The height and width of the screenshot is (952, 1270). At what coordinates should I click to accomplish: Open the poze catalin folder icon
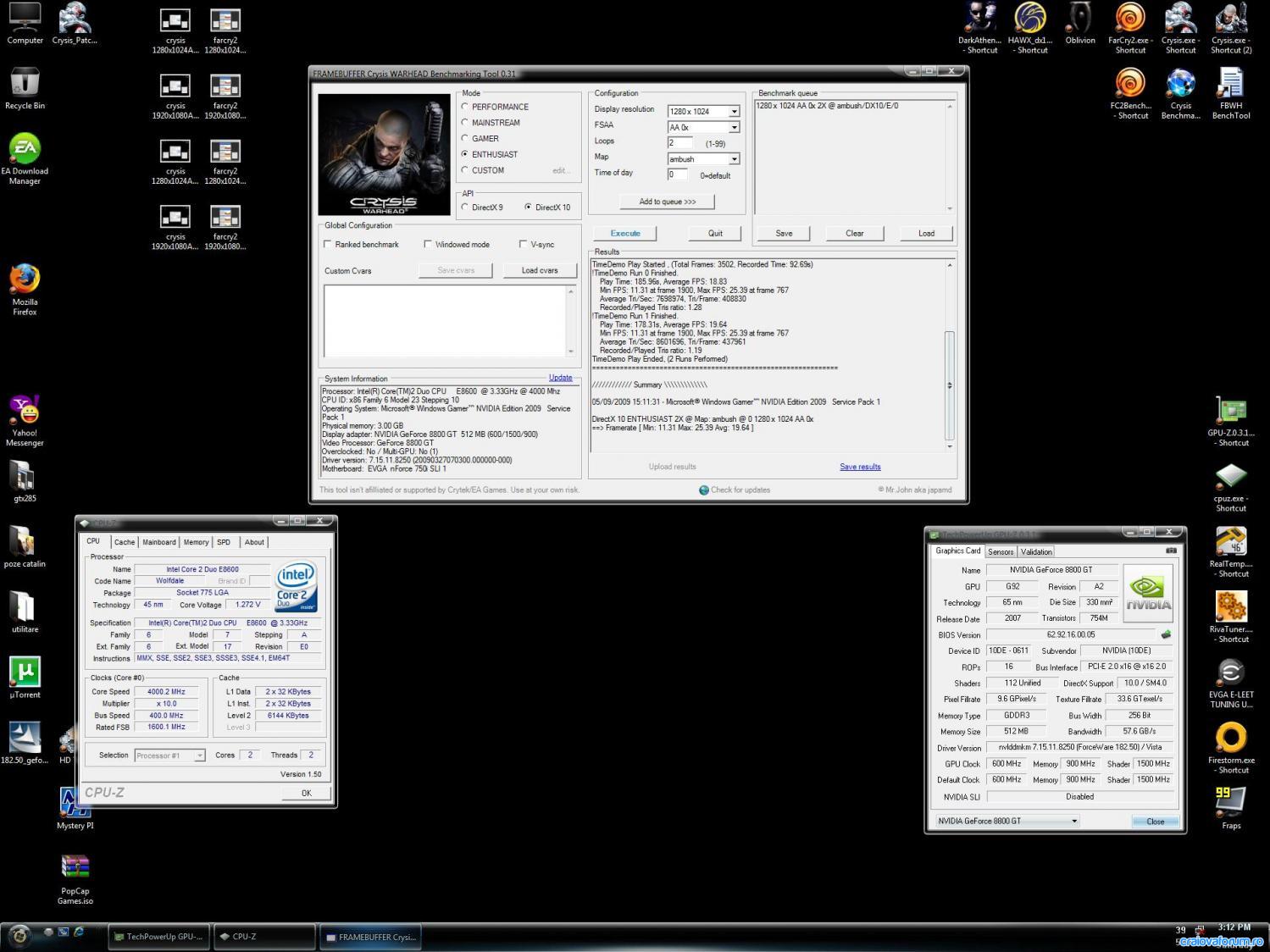pyautogui.click(x=25, y=546)
